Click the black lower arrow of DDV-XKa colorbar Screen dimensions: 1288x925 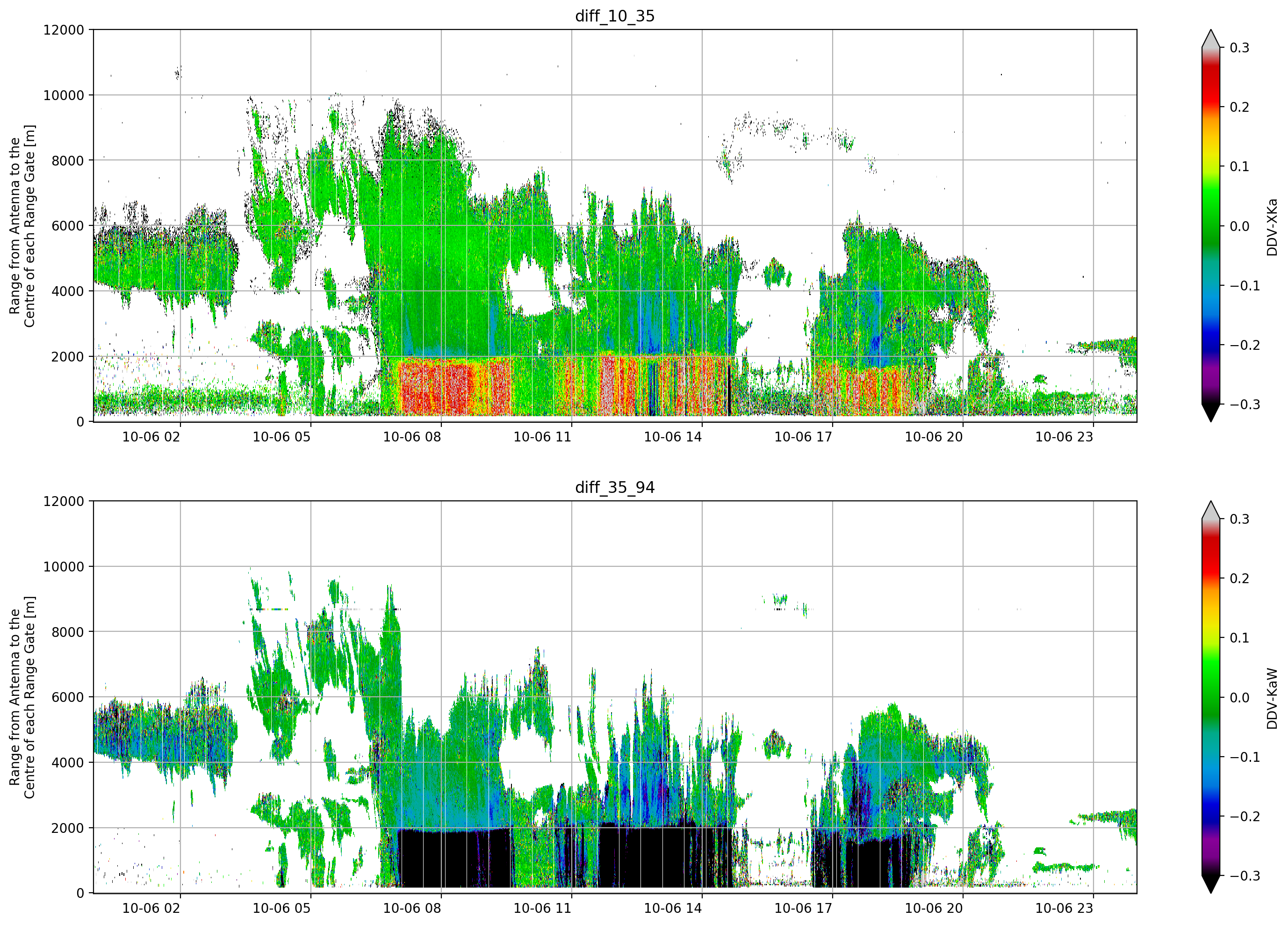1211,412
